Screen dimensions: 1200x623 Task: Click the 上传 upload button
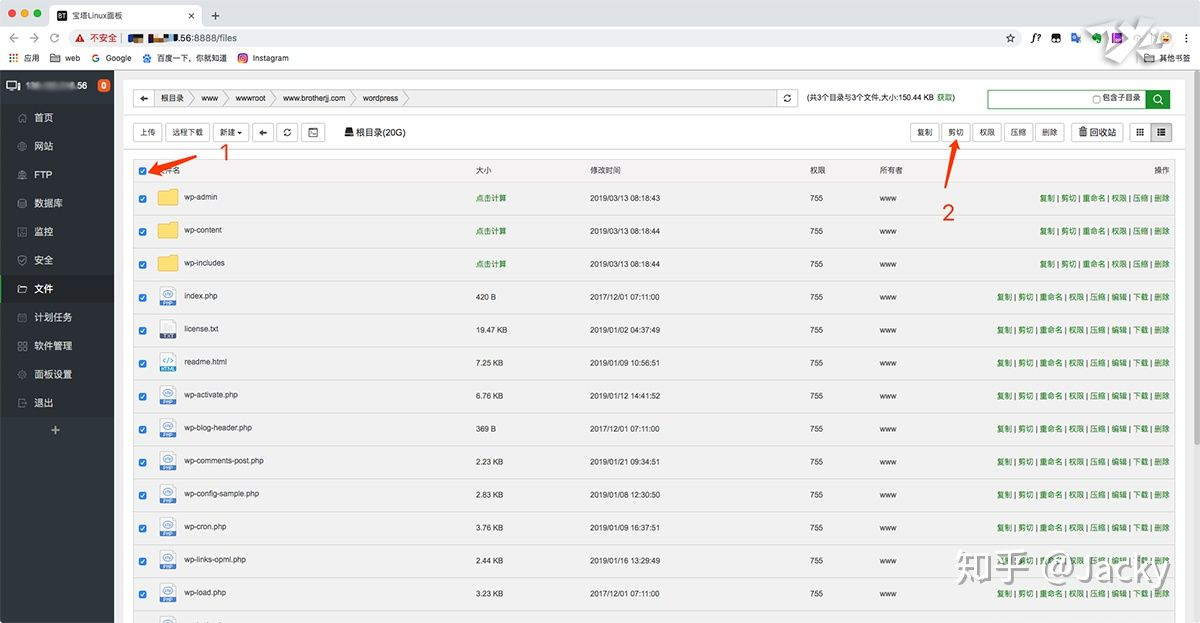(x=147, y=132)
